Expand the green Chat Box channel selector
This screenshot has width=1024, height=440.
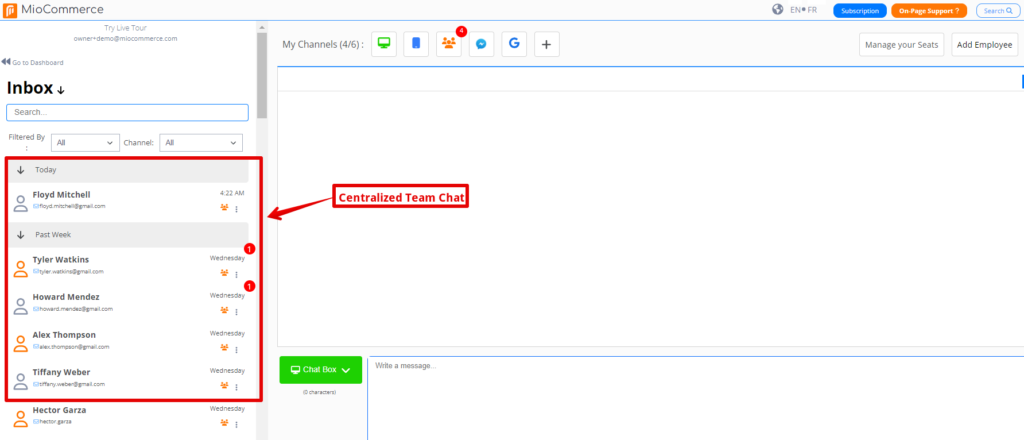321,369
